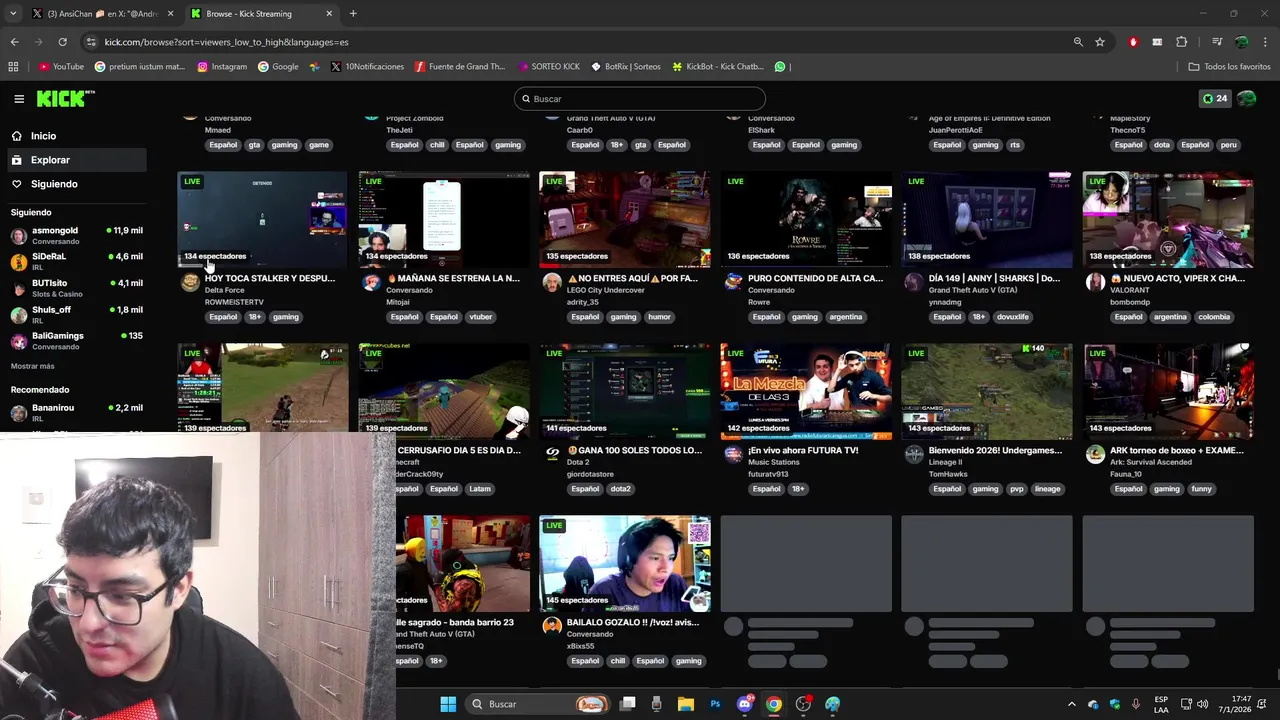Open the green 24 points badge
Image resolution: width=1280 pixels, height=720 pixels.
click(1215, 99)
